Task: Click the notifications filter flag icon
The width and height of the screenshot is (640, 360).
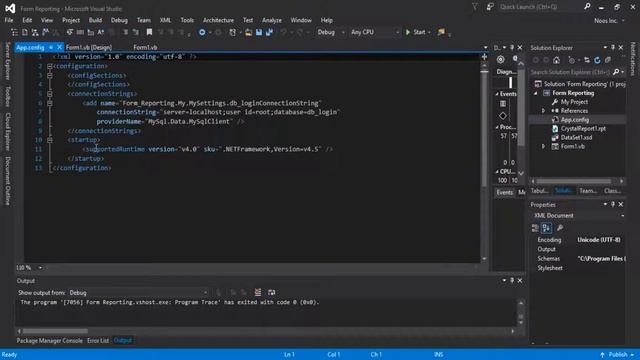Action: point(475,7)
